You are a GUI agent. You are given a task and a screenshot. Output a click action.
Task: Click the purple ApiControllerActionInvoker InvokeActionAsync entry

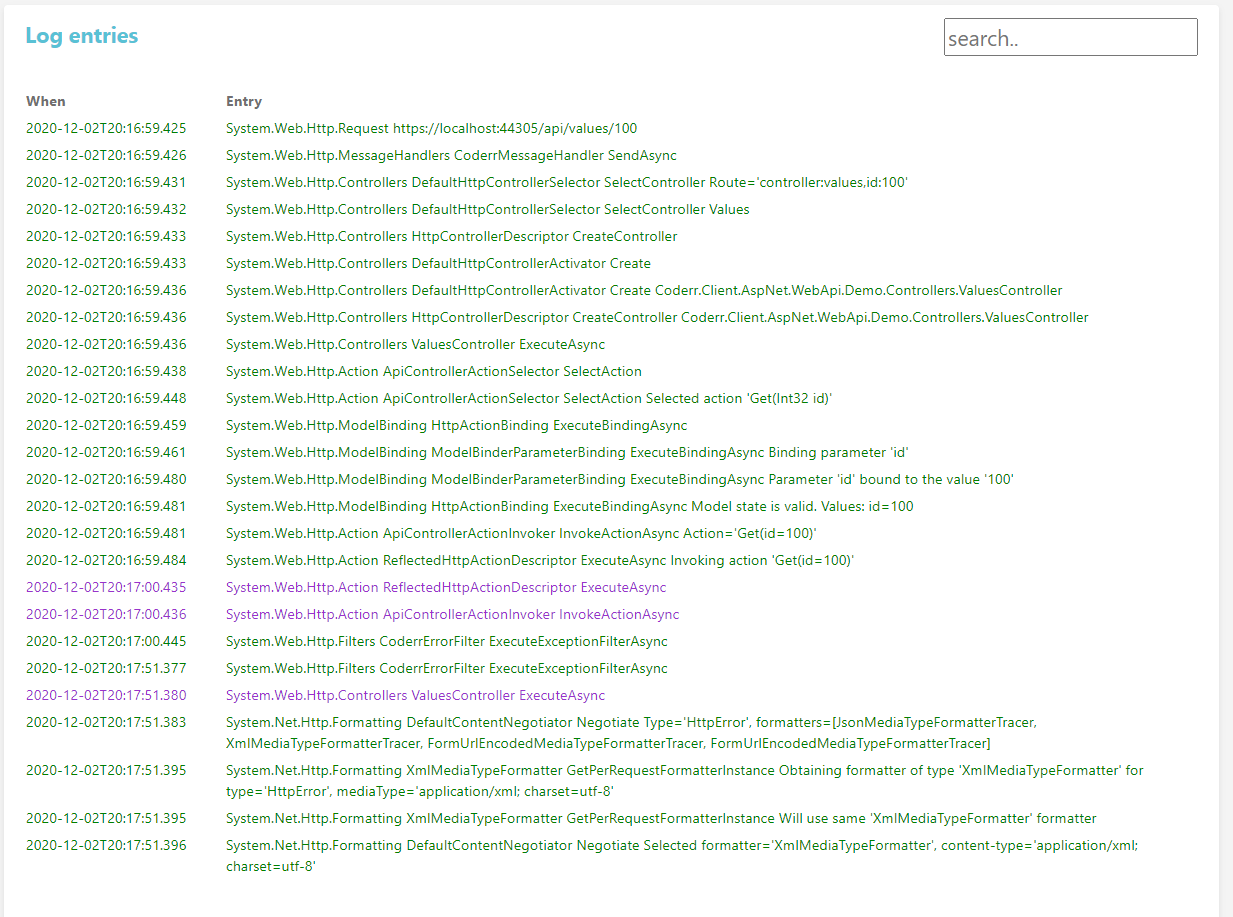[x=452, y=614]
